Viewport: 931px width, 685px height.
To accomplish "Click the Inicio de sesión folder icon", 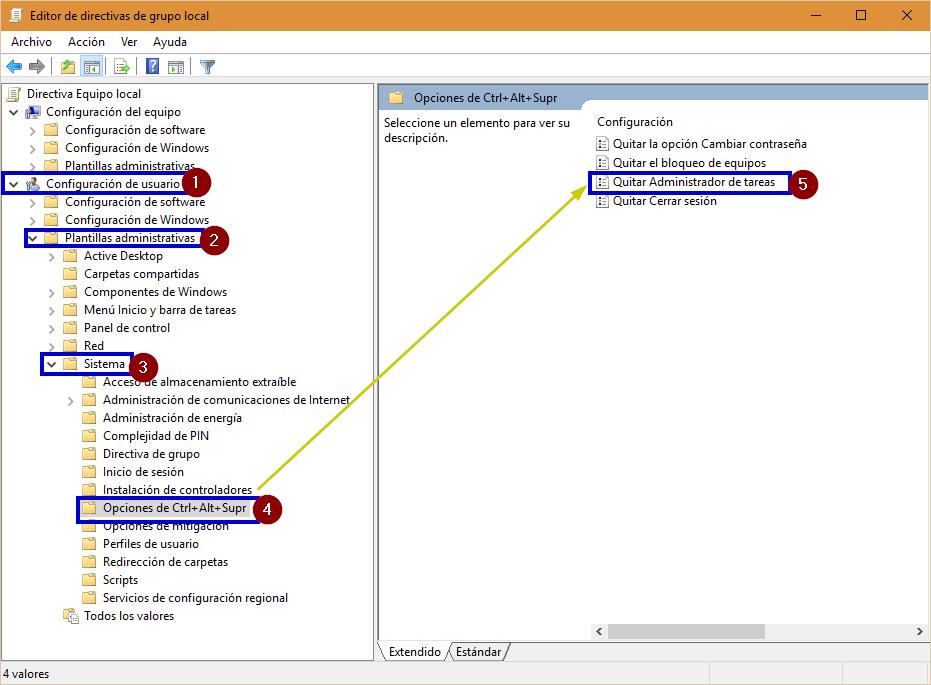I will [x=89, y=472].
